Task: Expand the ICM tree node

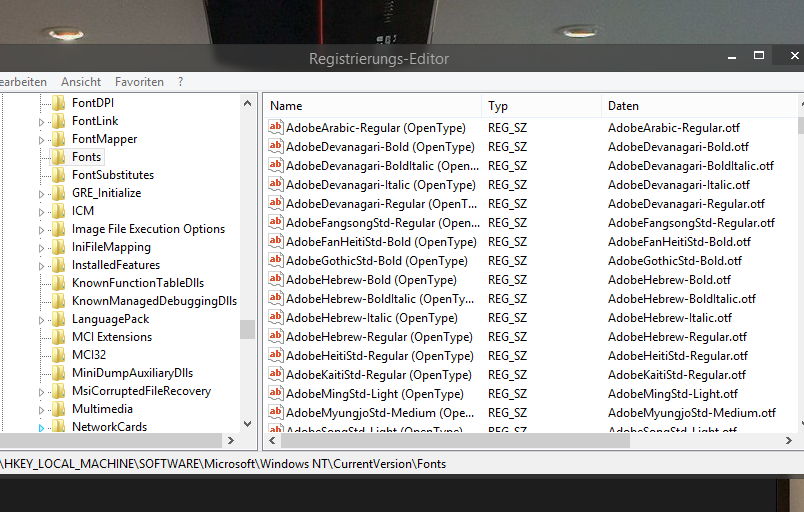Action: point(42,212)
